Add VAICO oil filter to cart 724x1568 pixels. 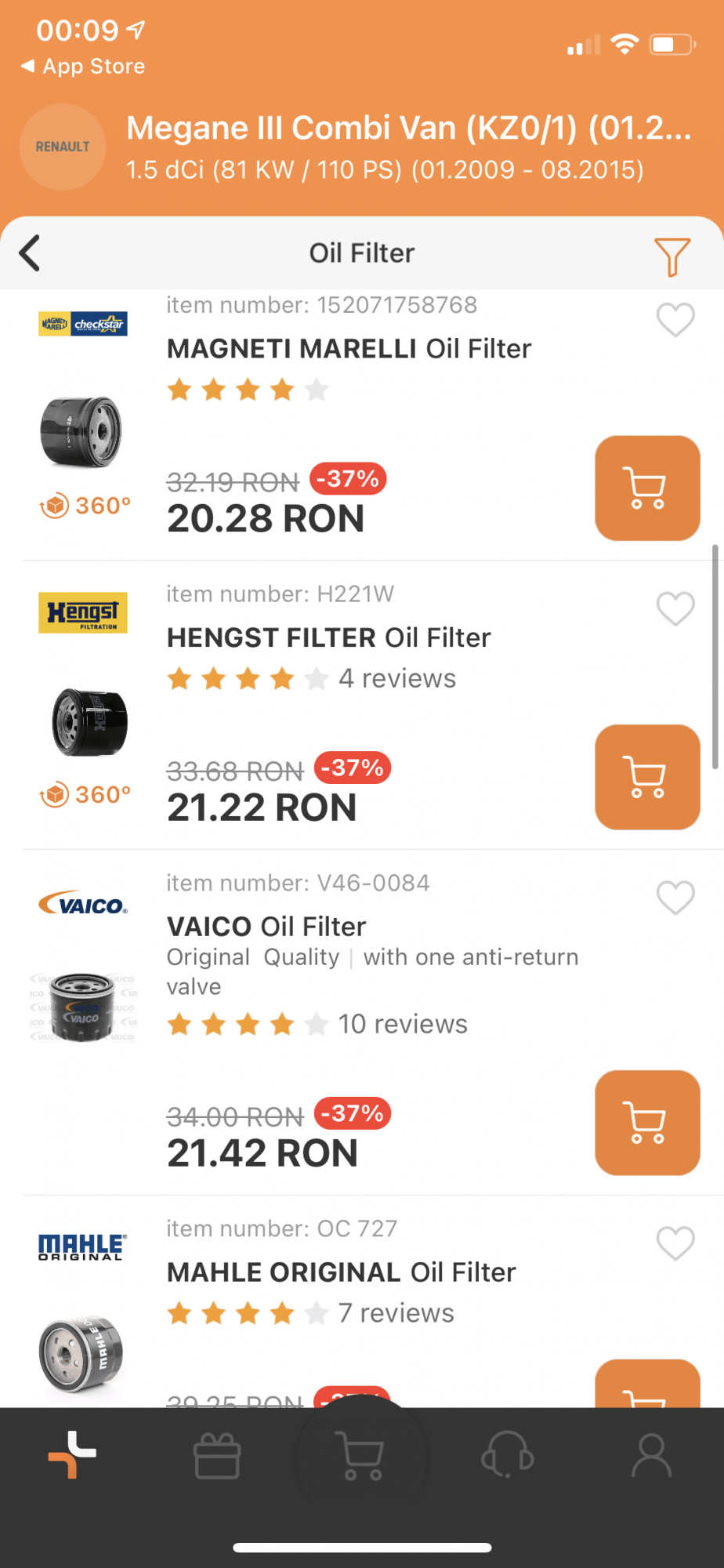point(647,1123)
